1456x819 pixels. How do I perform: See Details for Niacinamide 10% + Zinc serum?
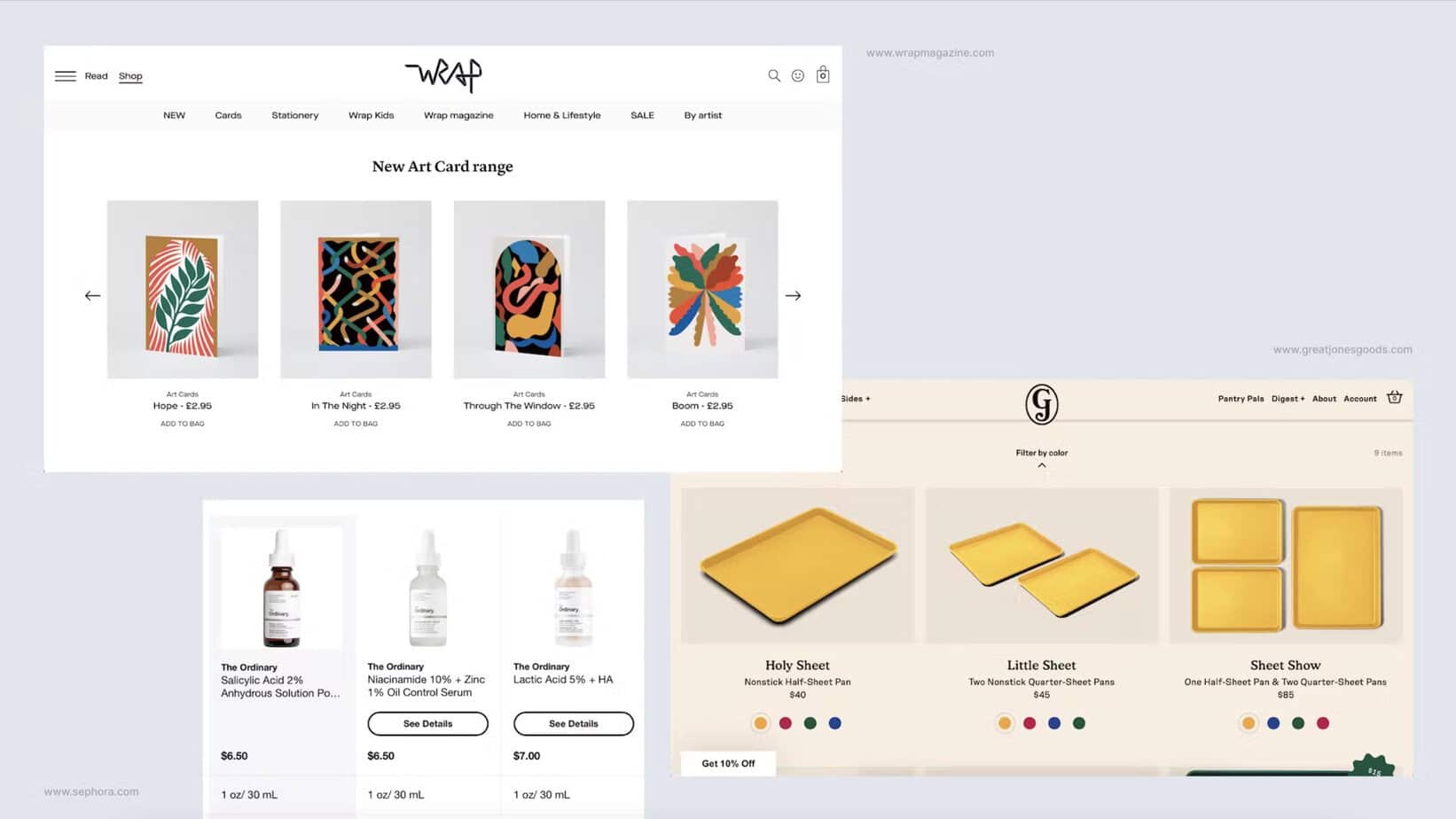(x=428, y=724)
